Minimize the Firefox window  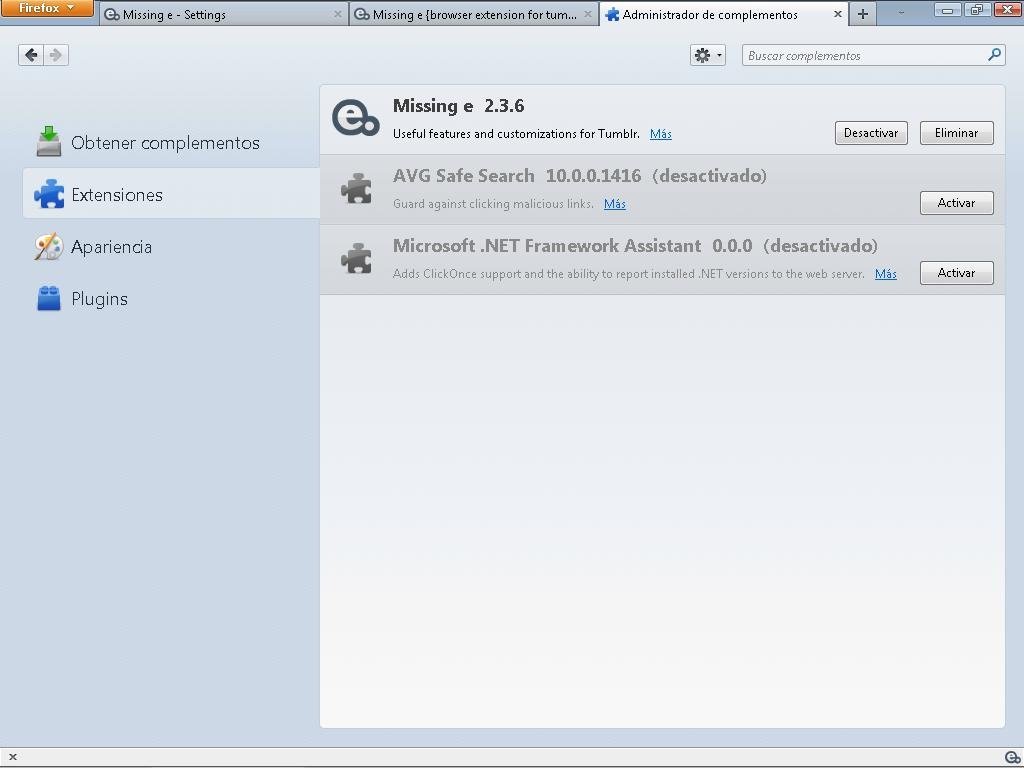tap(948, 9)
